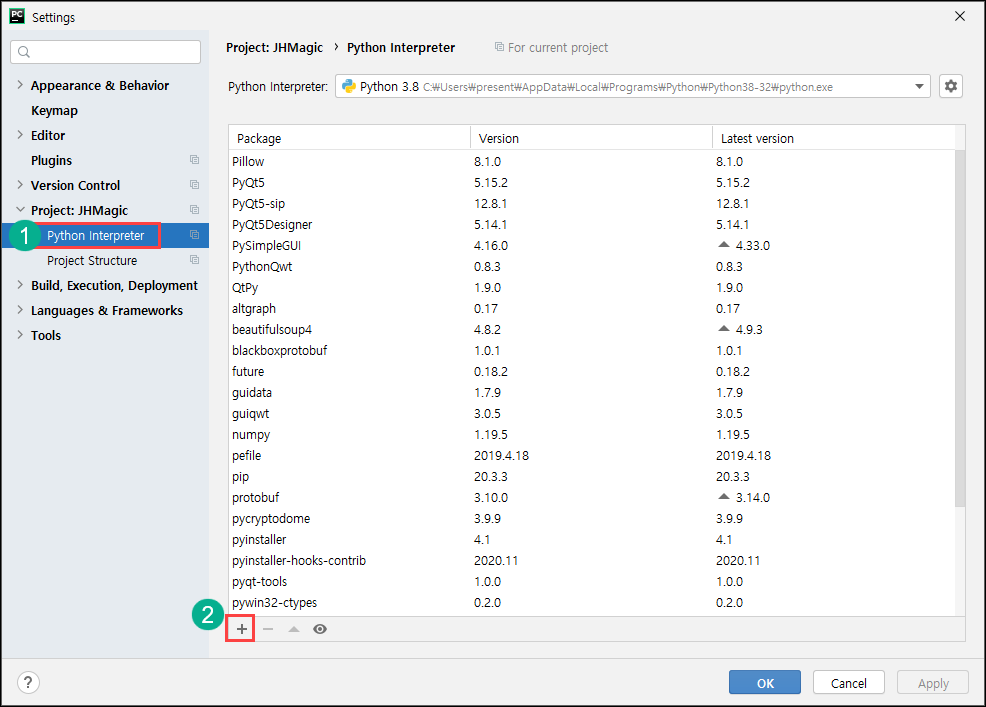Select Project Structure tree item

[92, 260]
